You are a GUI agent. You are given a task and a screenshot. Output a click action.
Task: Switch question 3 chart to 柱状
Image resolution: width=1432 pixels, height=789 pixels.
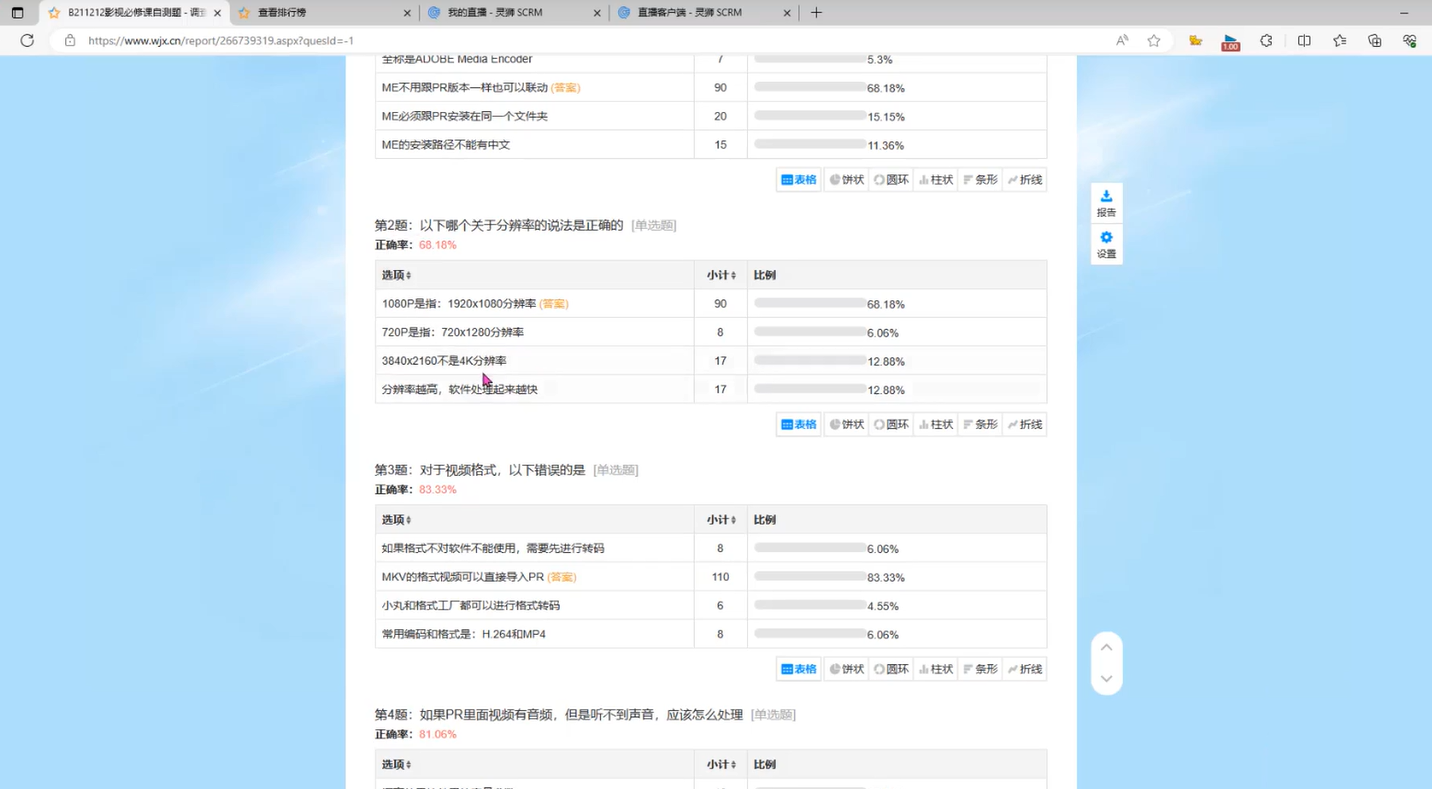click(935, 670)
